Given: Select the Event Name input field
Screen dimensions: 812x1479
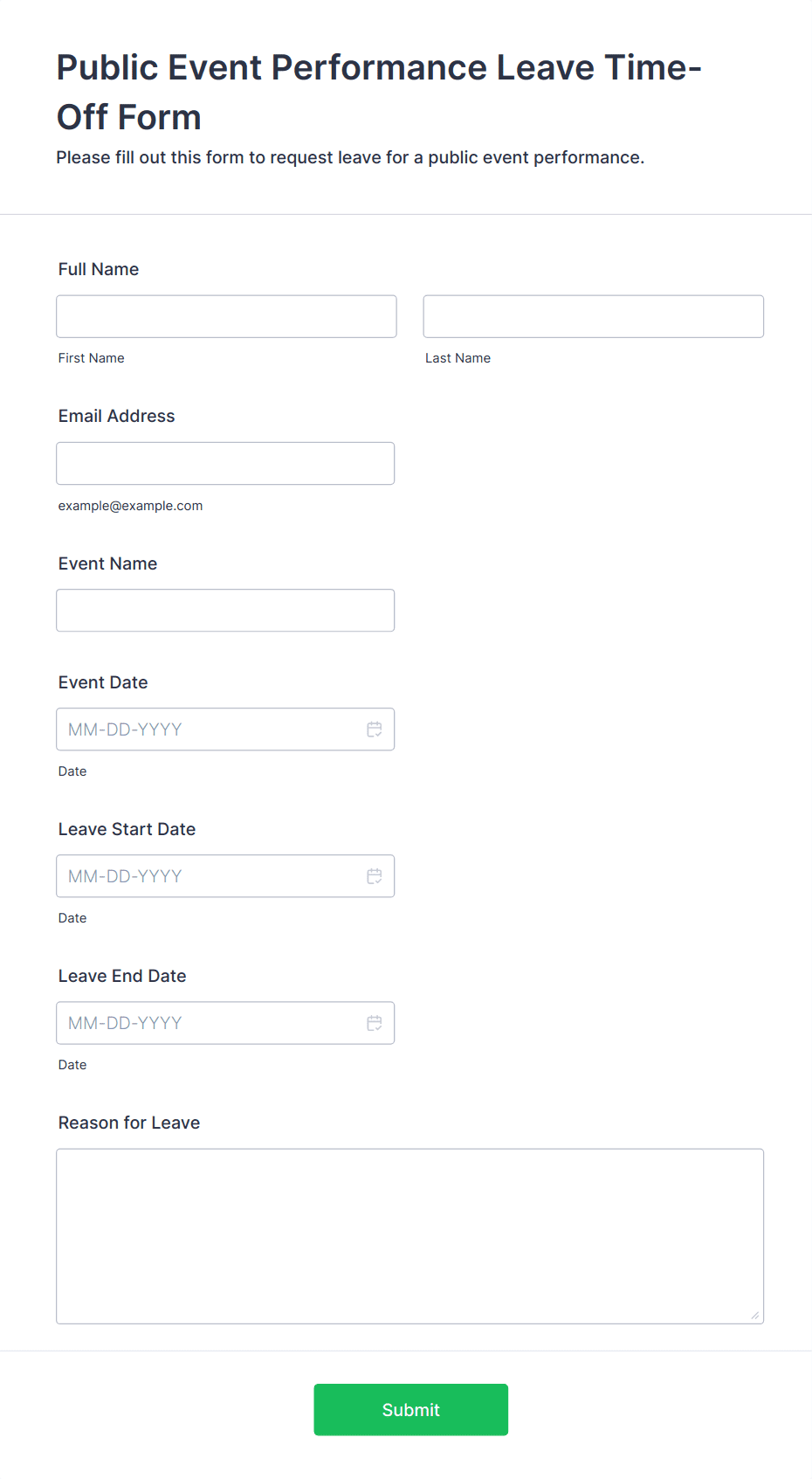Looking at the screenshot, I should click(225, 611).
